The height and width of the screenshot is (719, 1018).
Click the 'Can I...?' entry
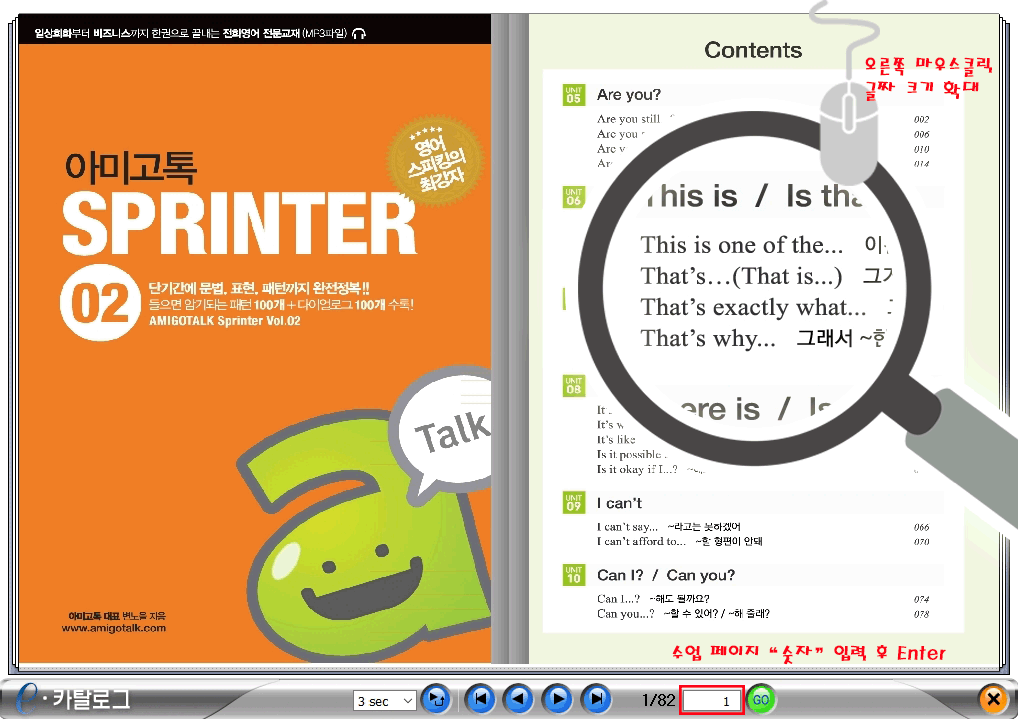click(x=653, y=599)
